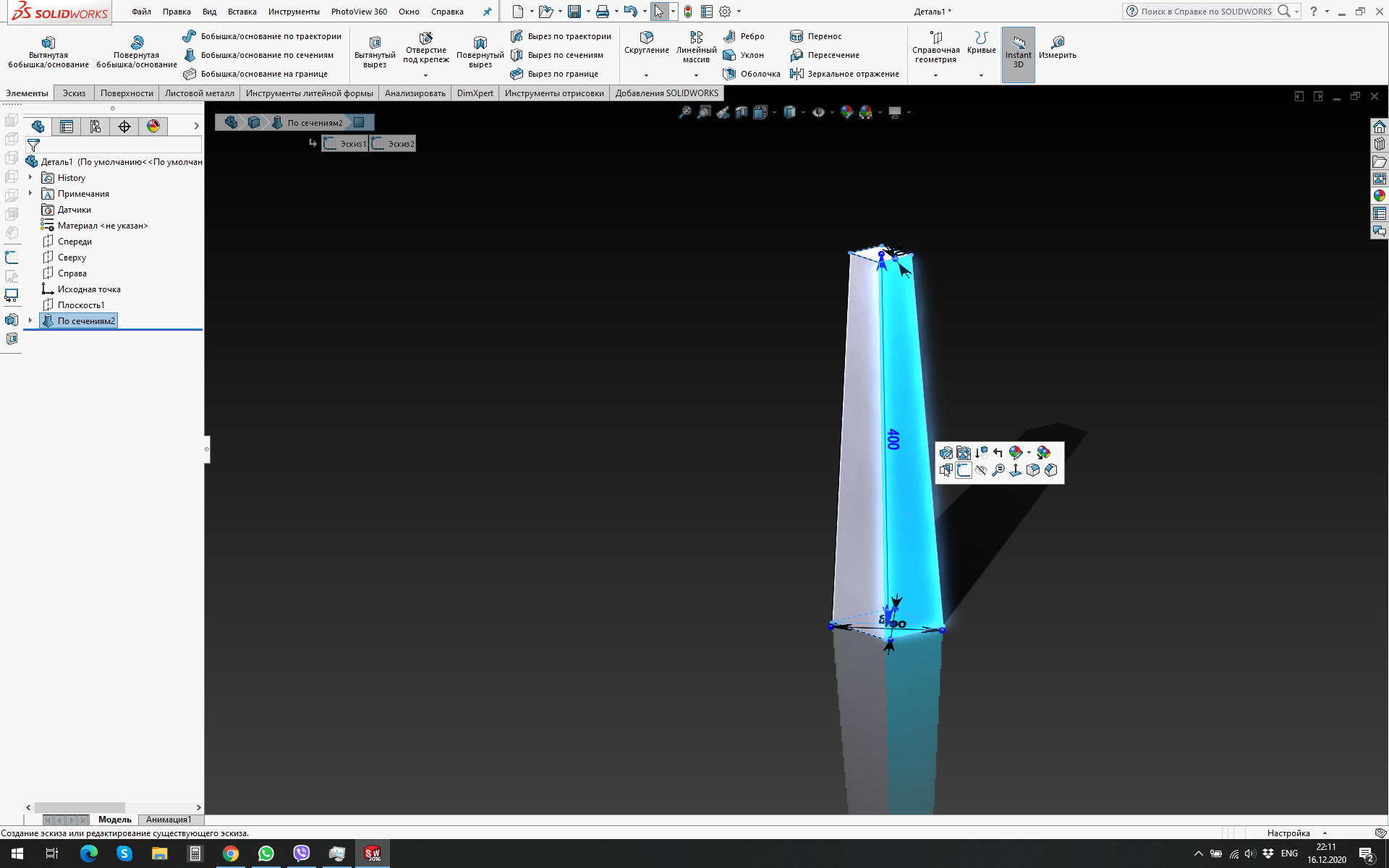The width and height of the screenshot is (1389, 868).
Task: Open the Инструменты menu
Action: click(294, 12)
